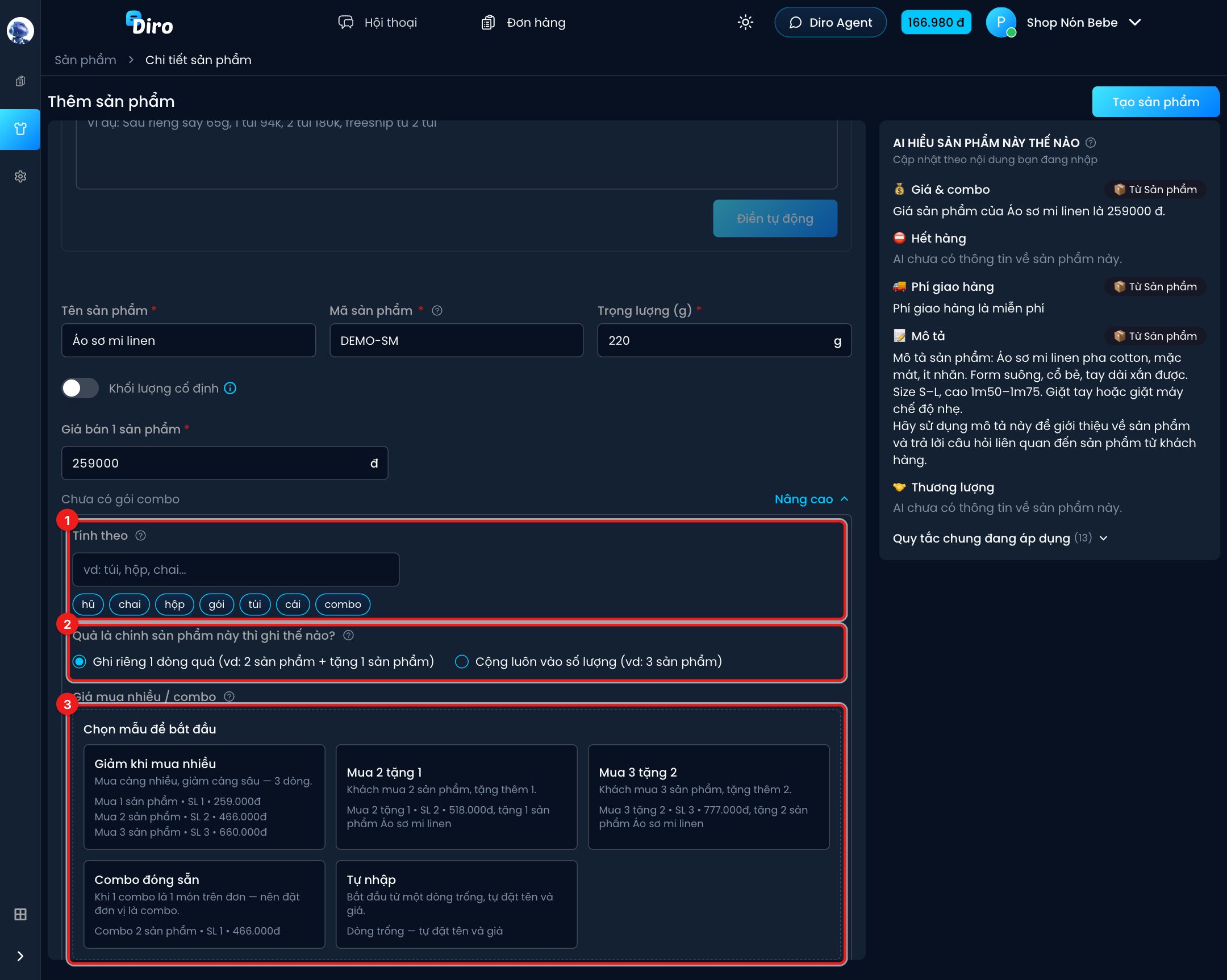The image size is (1227, 980).
Task: Open orders clipboard icon in sidebar
Action: 20,81
